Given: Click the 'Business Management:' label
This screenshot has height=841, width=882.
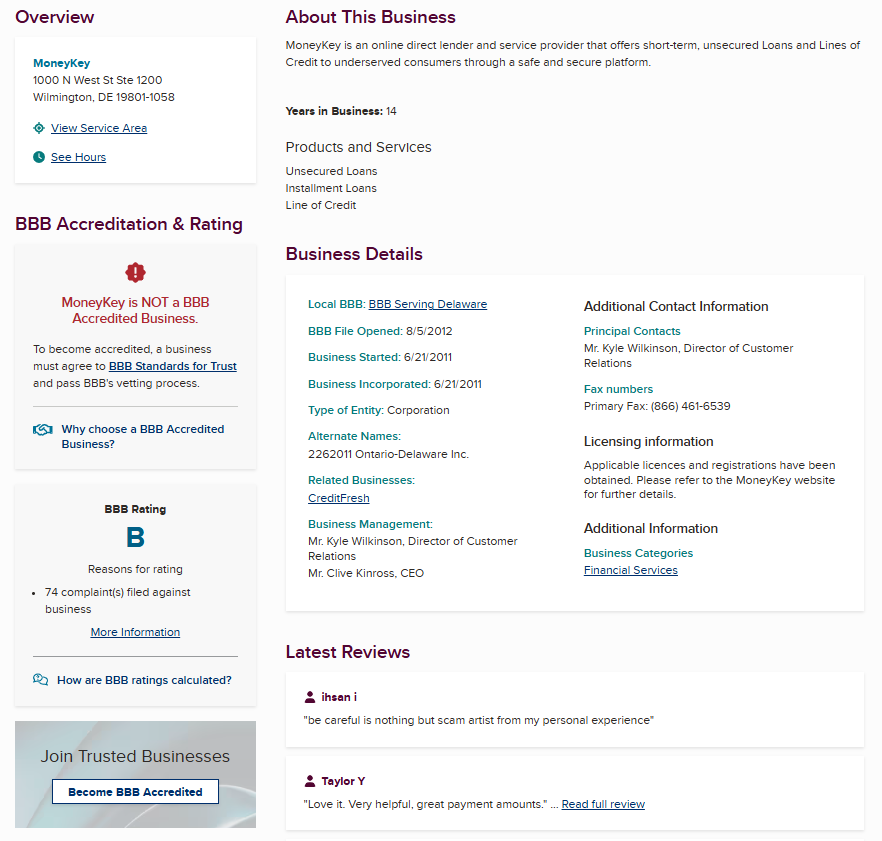Looking at the screenshot, I should pos(370,524).
